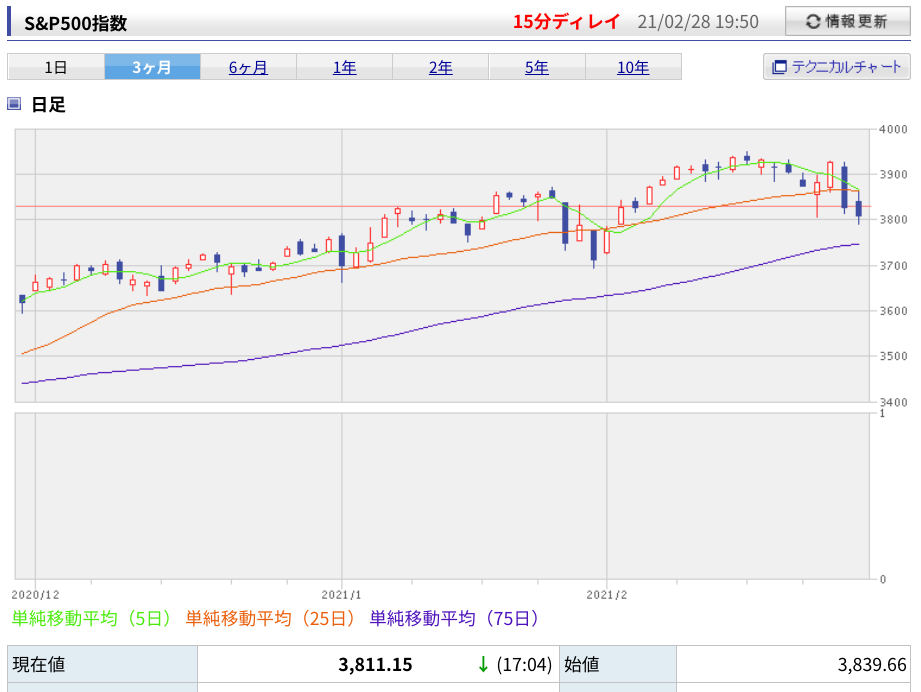Click the green down arrow indicator
The width and height of the screenshot is (921, 692).
[x=483, y=664]
